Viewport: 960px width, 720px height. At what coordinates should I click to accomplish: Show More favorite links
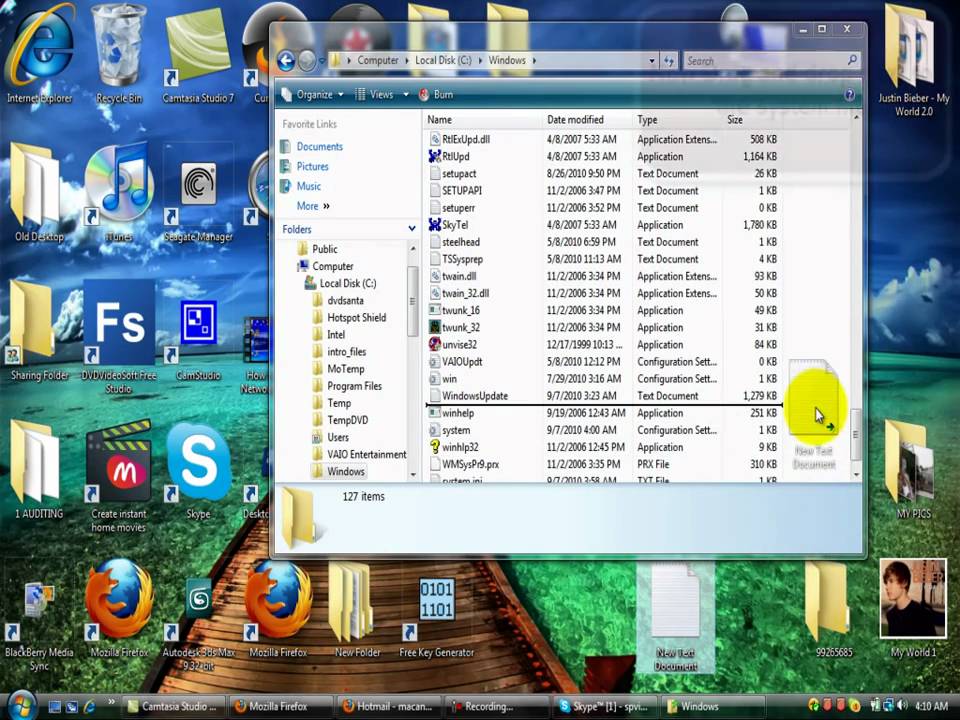coord(312,206)
